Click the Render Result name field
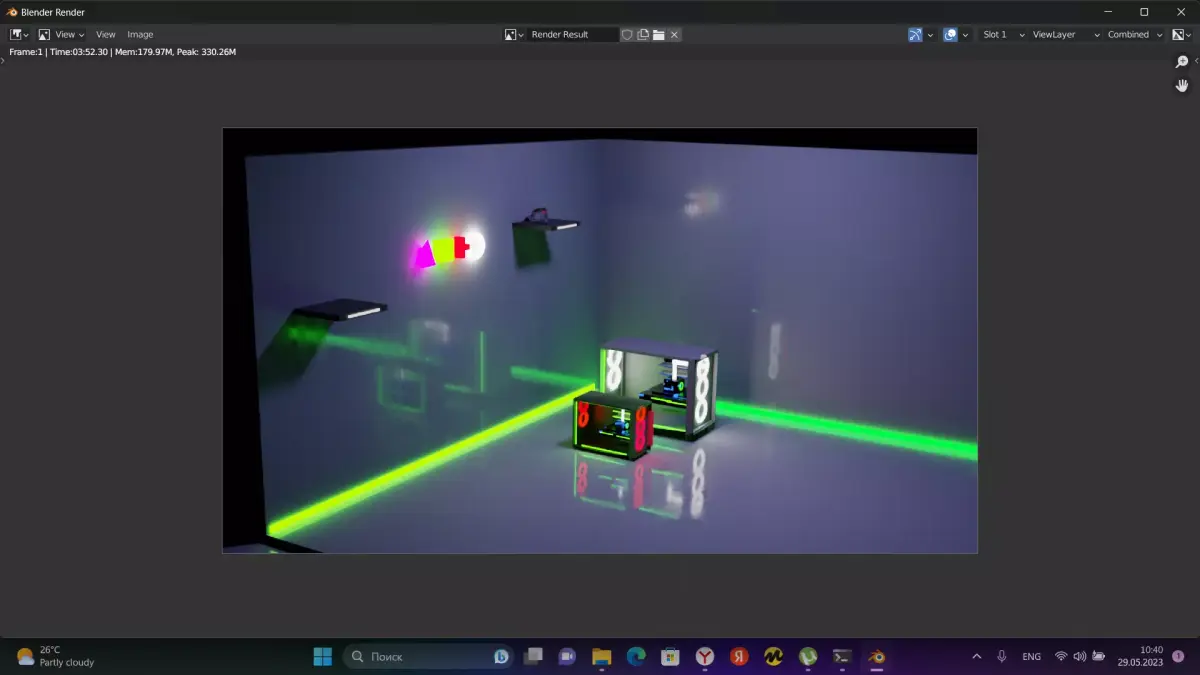Viewport: 1200px width, 675px height. [575, 34]
